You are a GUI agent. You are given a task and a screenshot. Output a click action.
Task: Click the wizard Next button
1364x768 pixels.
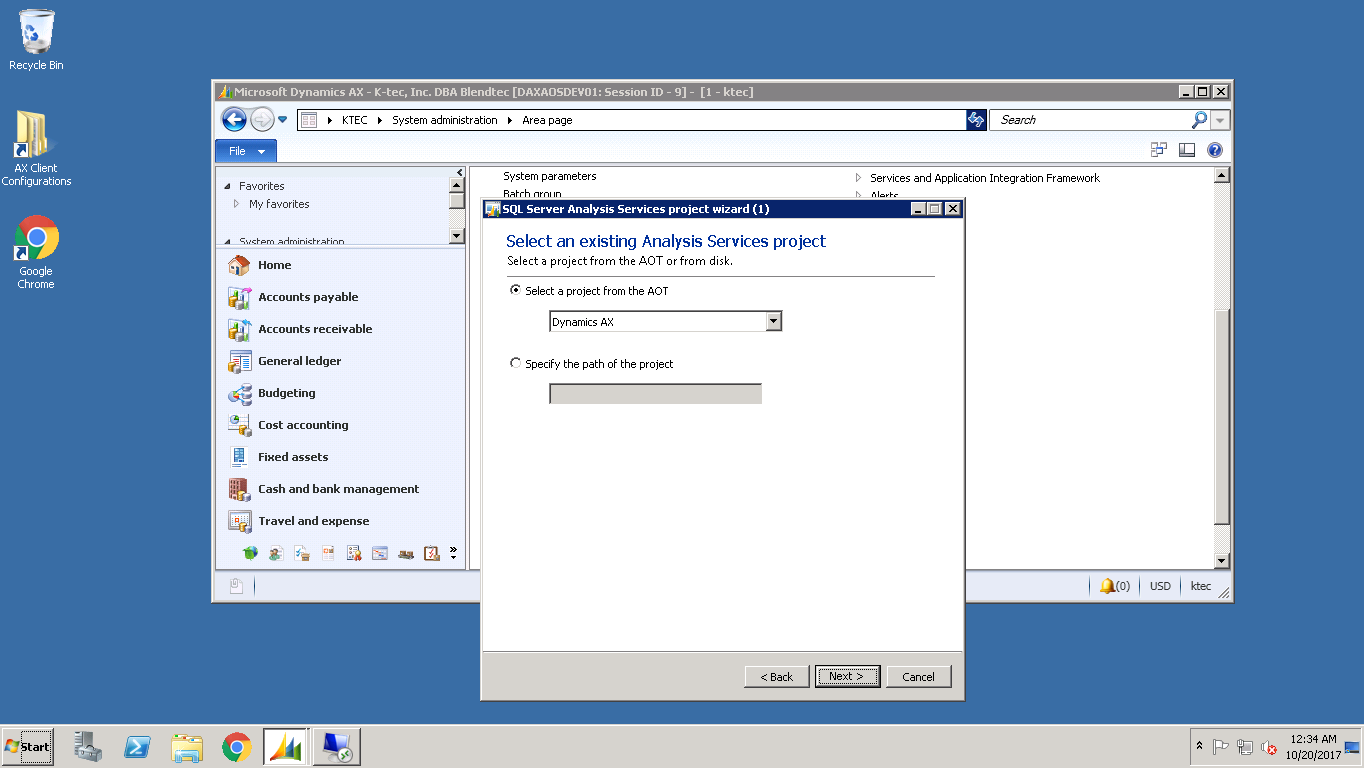coord(847,677)
